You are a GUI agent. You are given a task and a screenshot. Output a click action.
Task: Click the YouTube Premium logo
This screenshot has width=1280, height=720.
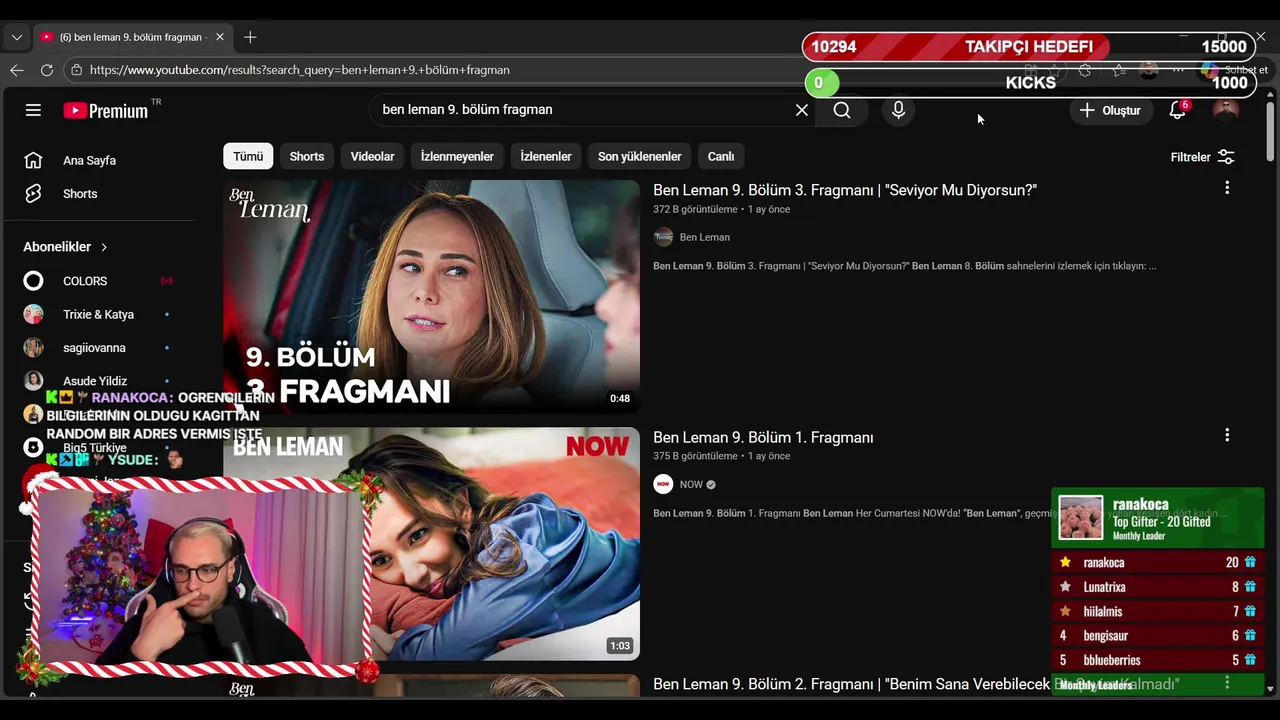click(106, 111)
